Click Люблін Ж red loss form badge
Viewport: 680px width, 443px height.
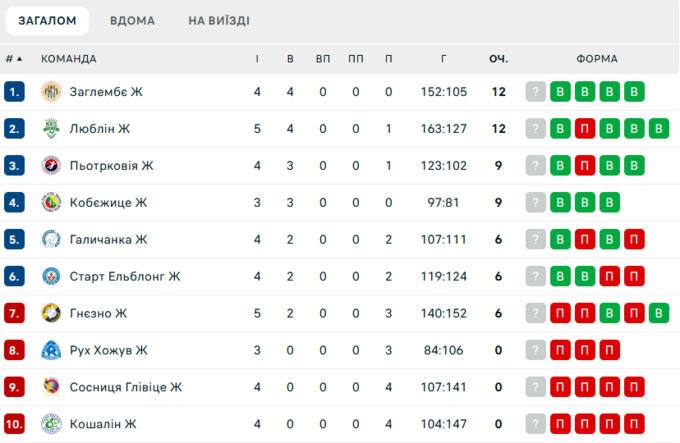585,129
